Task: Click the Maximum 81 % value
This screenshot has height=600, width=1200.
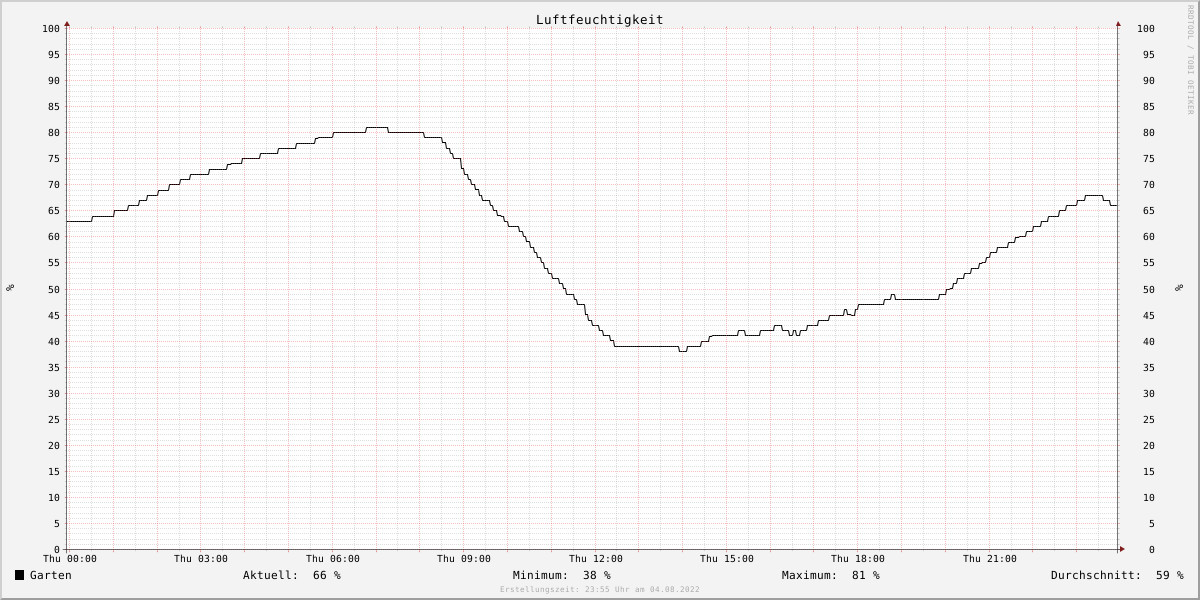Action: [866, 575]
